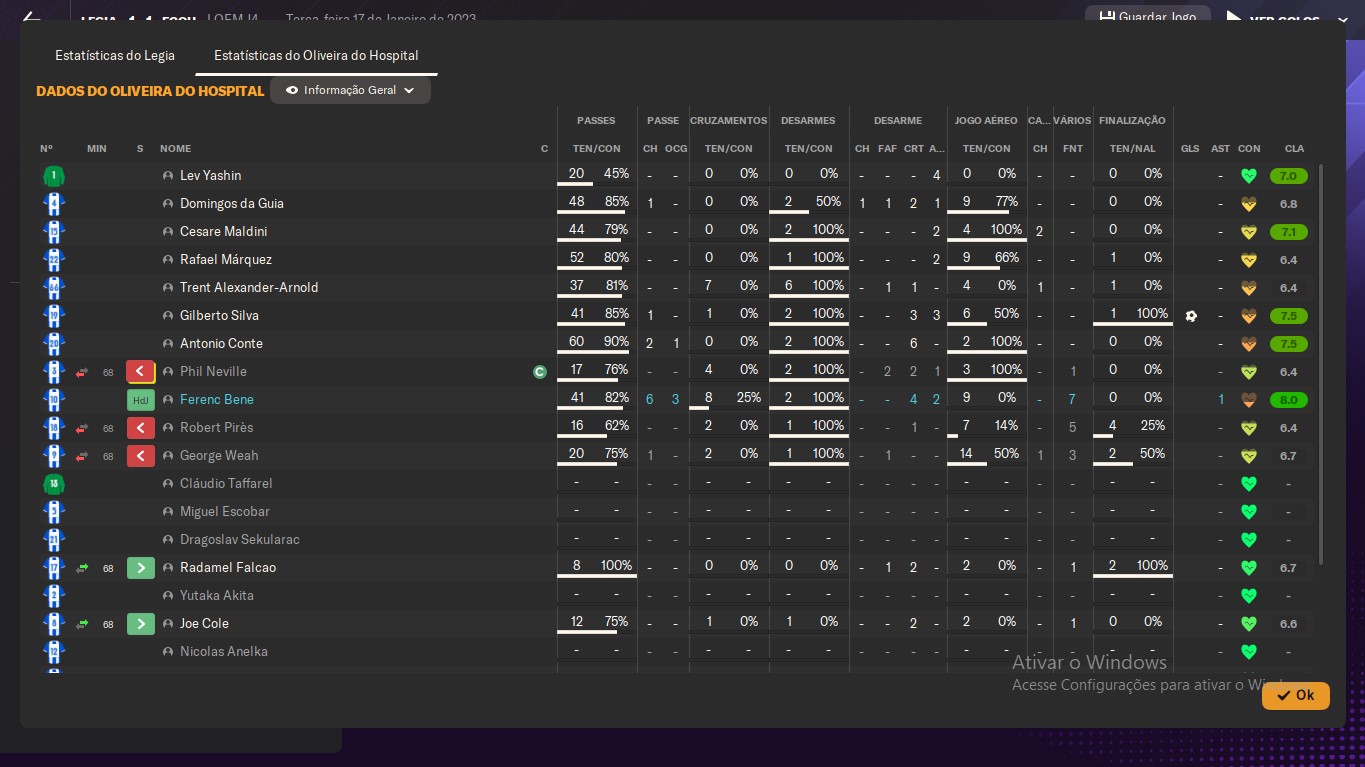Click Phil Neville's captain C badge

coord(540,372)
